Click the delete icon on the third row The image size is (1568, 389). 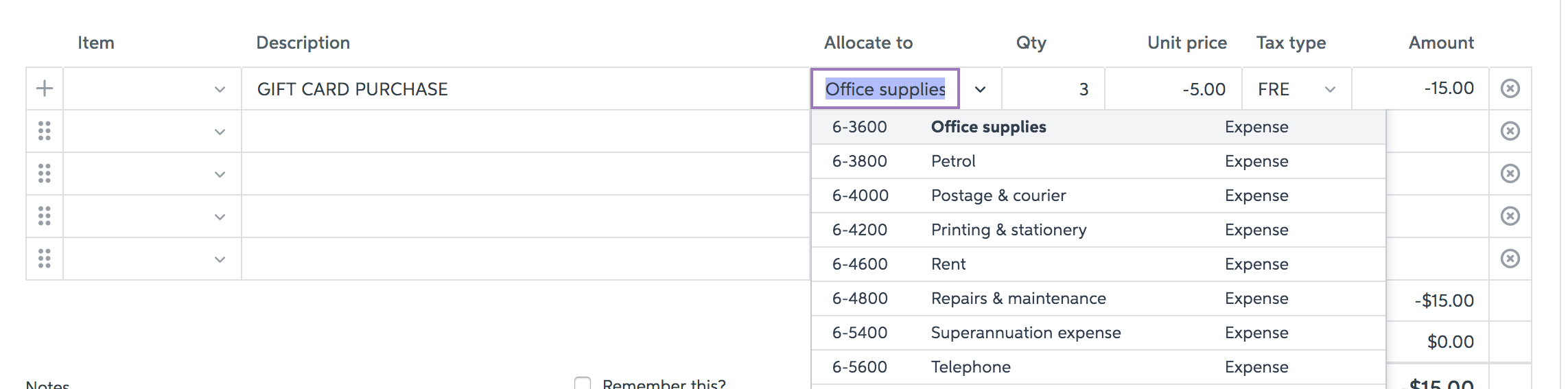click(1510, 174)
